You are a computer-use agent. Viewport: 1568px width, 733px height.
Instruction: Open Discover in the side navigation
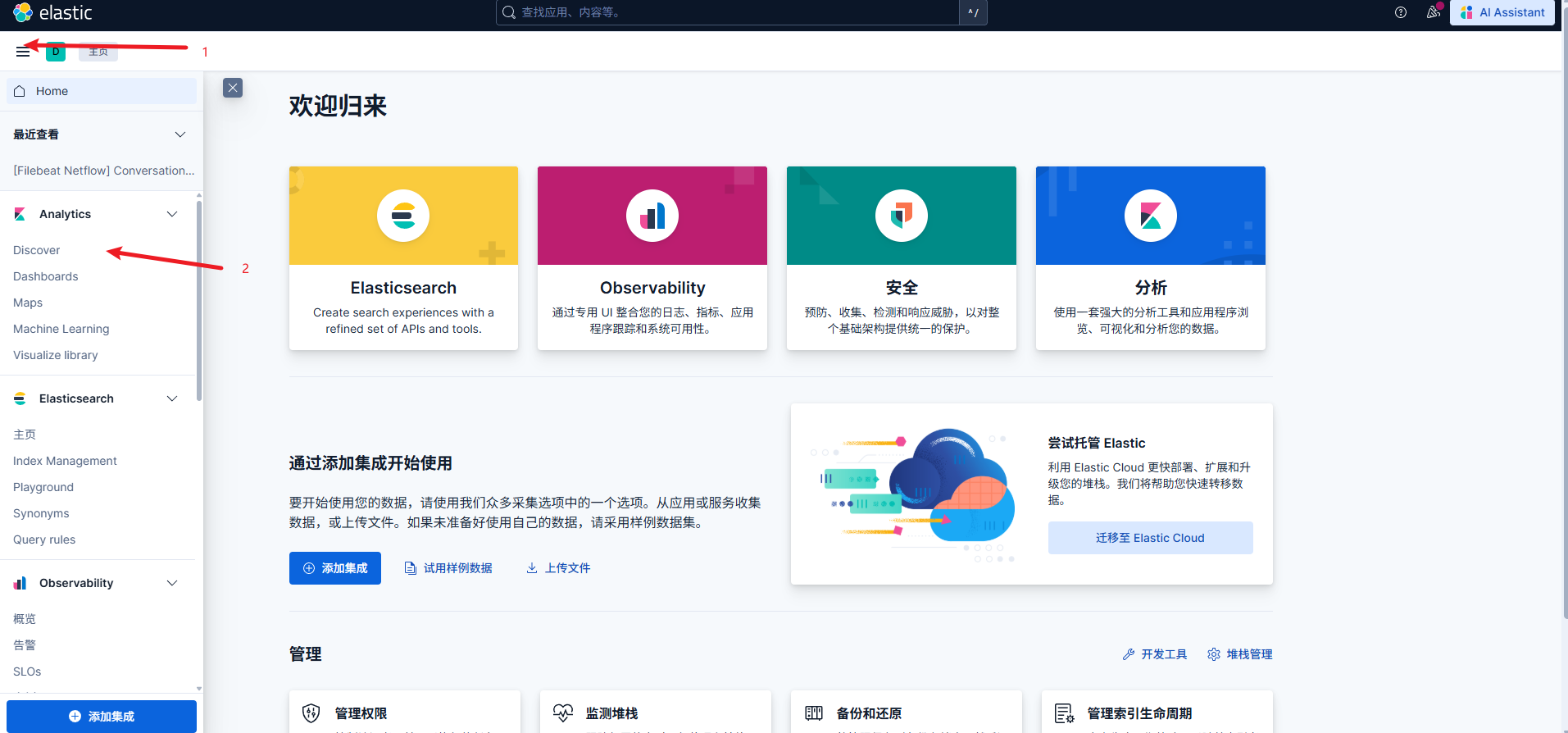[37, 250]
